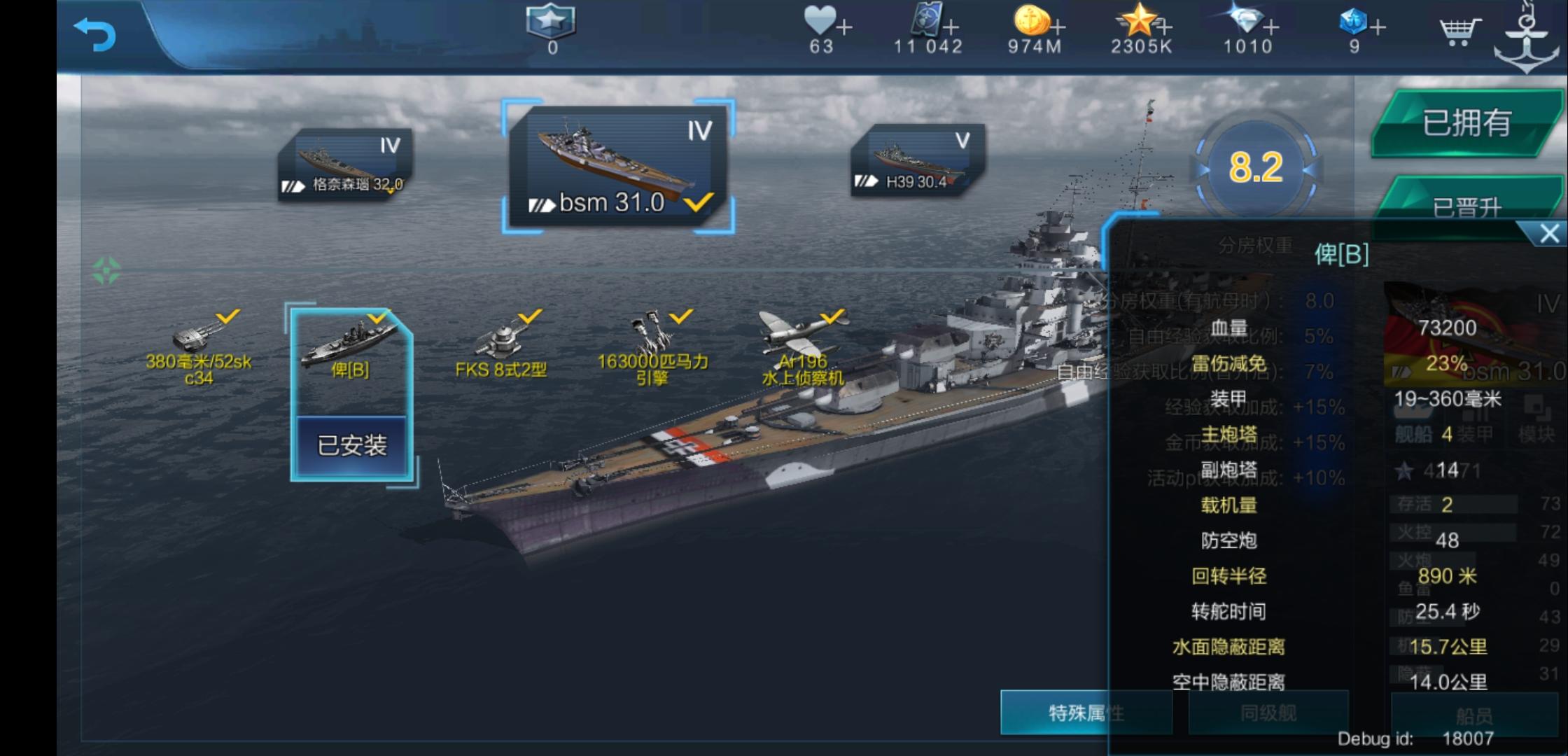
Task: Select the 163000匹马力 engine module
Action: tap(652, 348)
